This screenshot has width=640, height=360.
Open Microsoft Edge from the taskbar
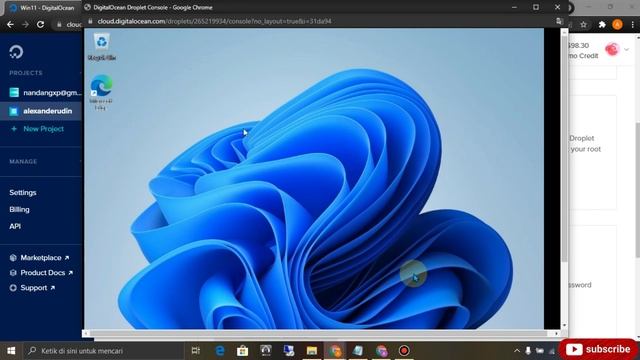tap(220, 351)
